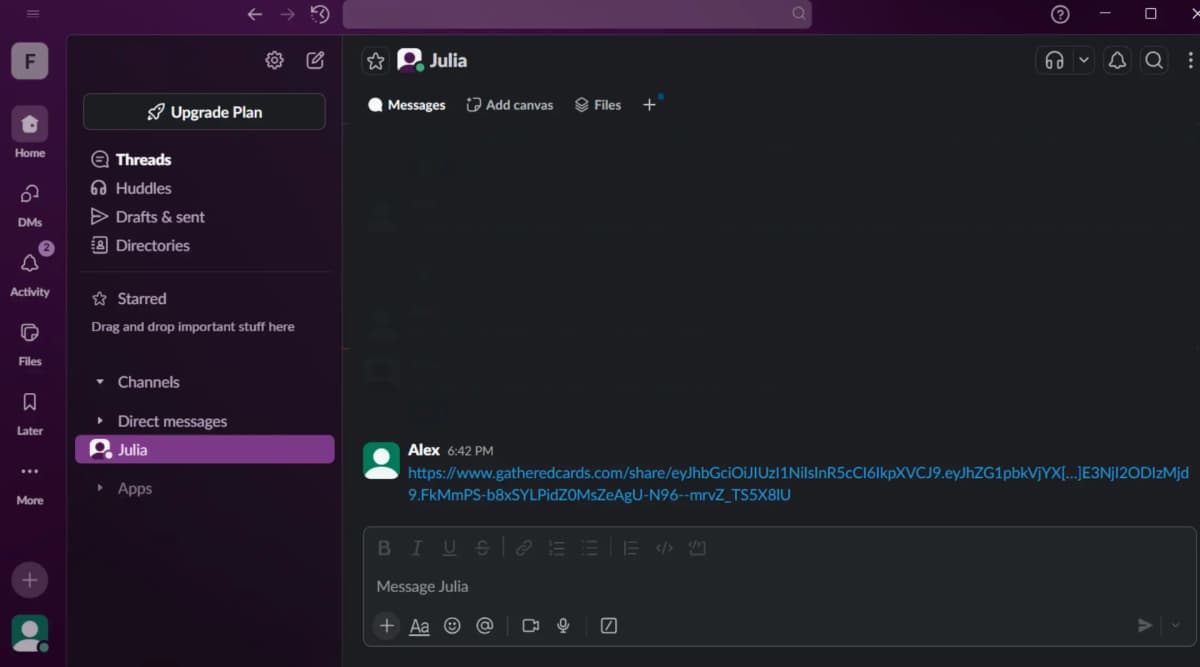The image size is (1200, 667).
Task: Compose a new message with the pencil icon
Action: [314, 60]
